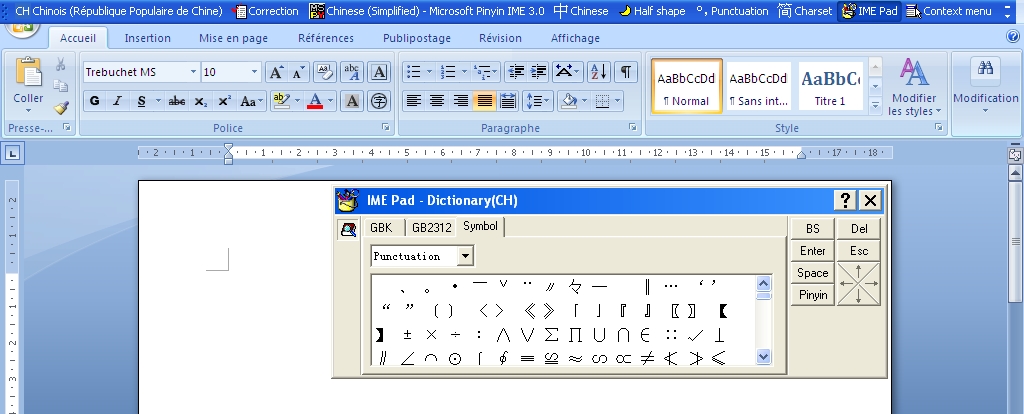Click the Character Border icon
Screen dimensions: 1024x414
pyautogui.click(x=379, y=72)
